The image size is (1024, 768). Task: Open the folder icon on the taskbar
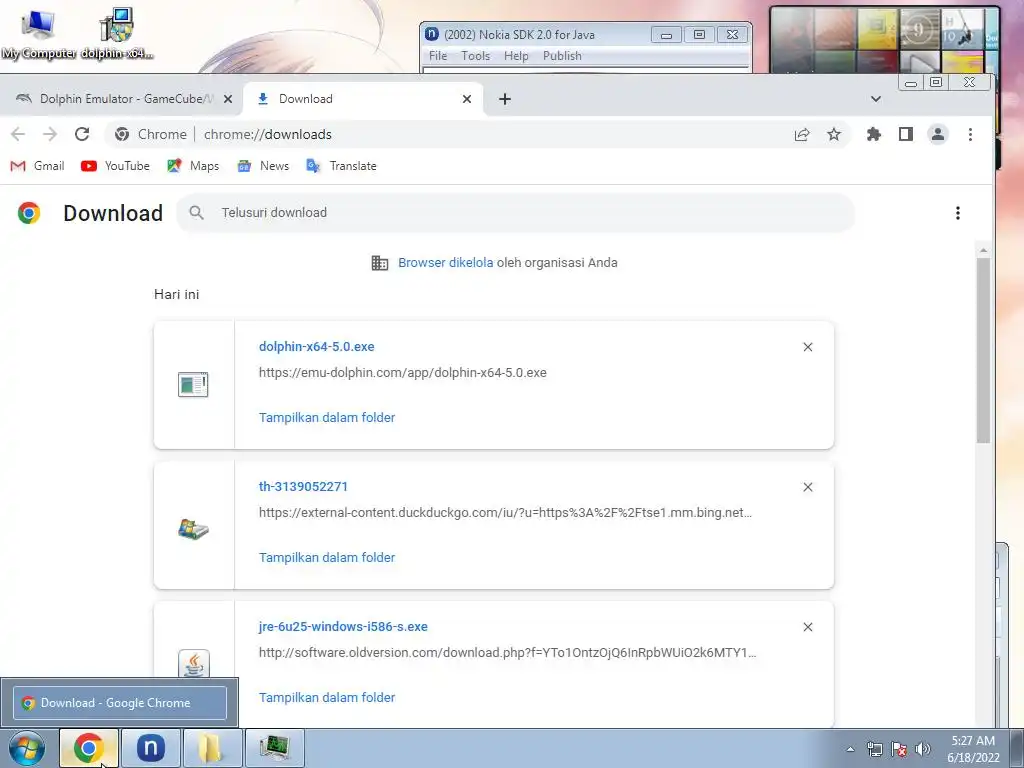pos(212,748)
